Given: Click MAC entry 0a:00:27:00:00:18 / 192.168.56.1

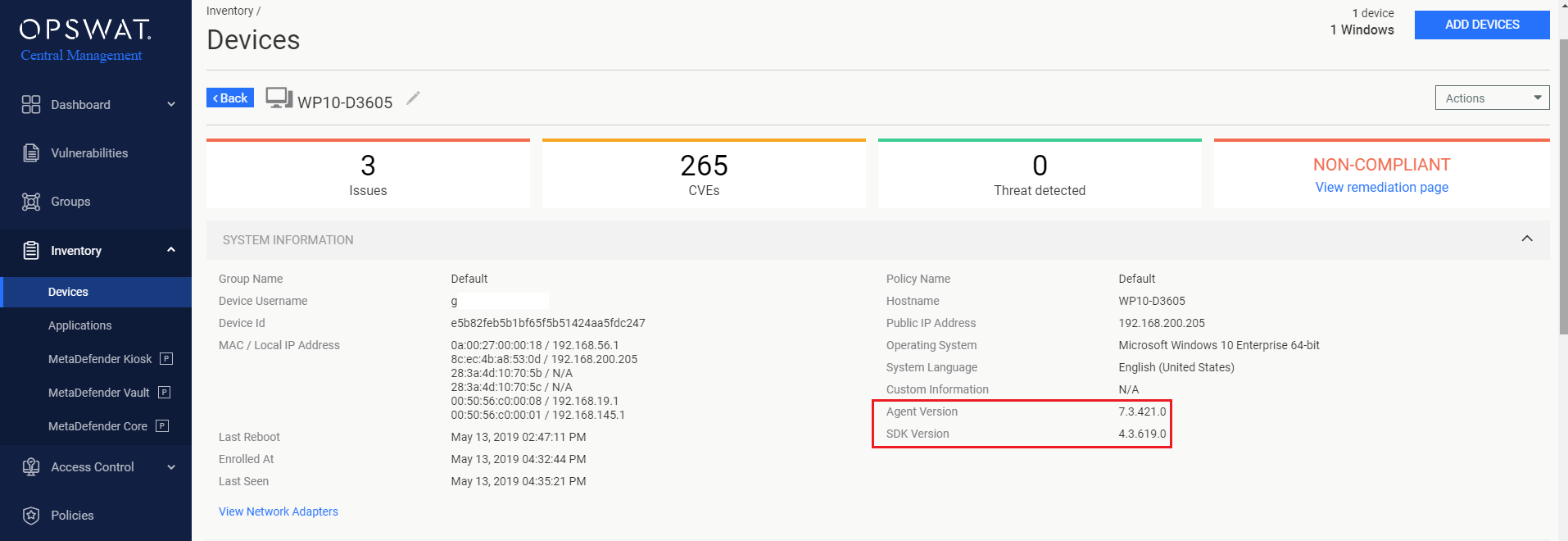Looking at the screenshot, I should tap(535, 345).
